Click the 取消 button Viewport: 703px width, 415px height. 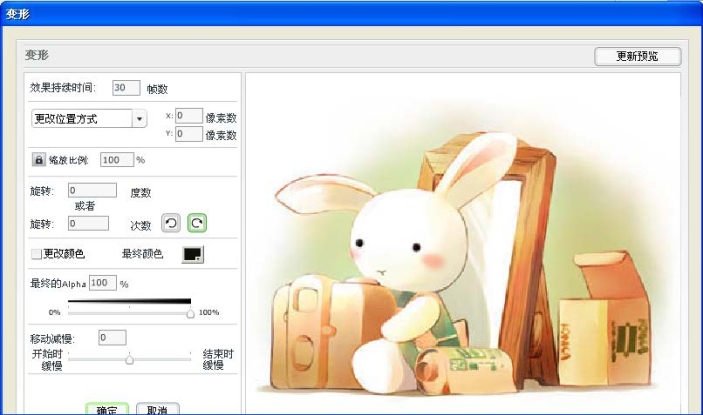[156, 409]
